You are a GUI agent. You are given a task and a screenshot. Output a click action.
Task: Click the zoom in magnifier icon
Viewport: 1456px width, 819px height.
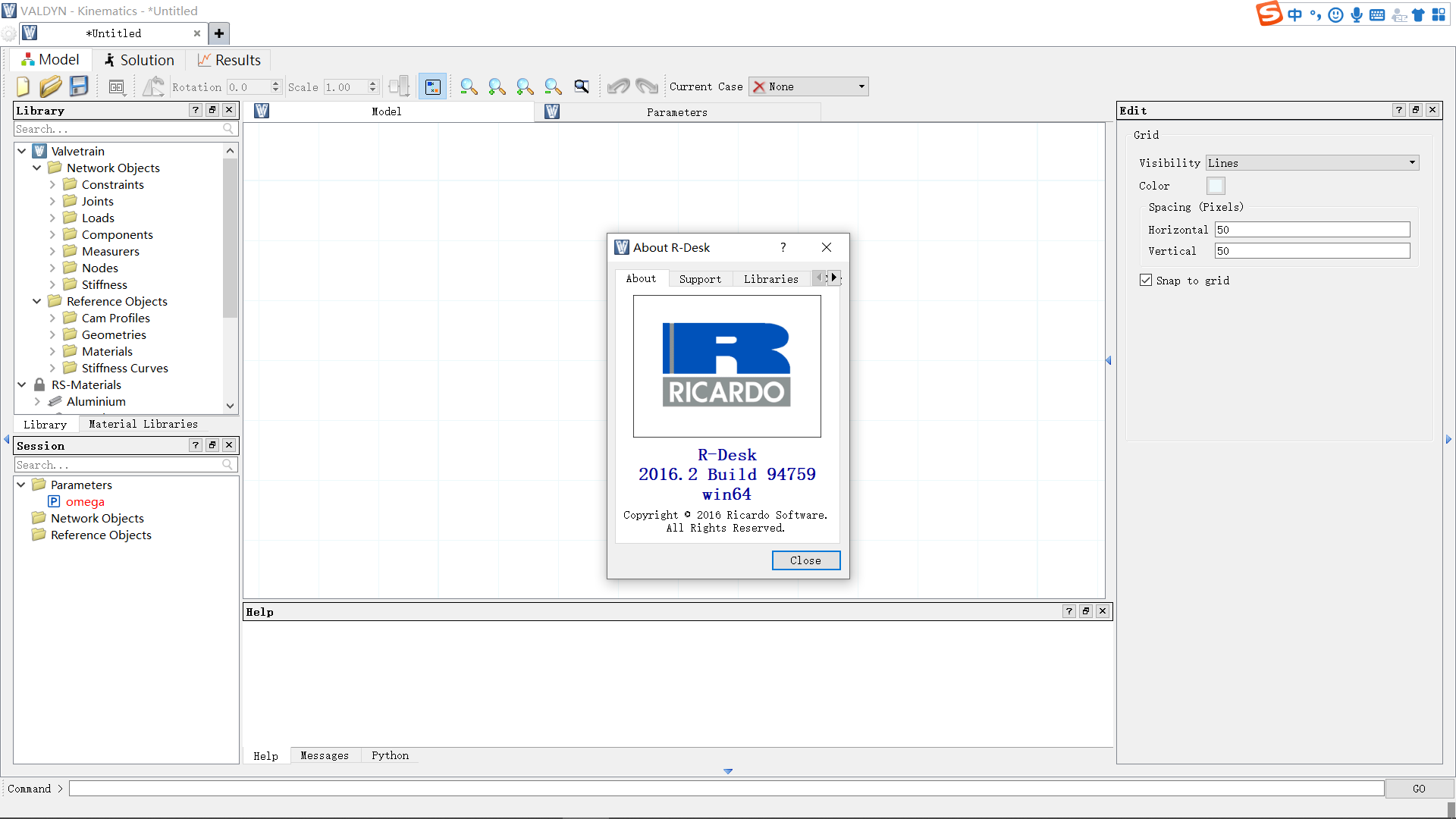pos(497,86)
